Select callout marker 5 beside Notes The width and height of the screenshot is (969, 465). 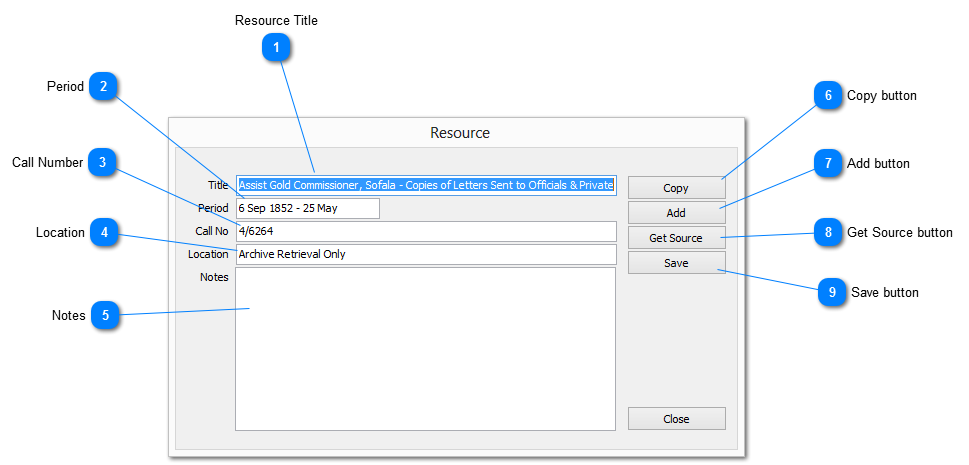(106, 315)
